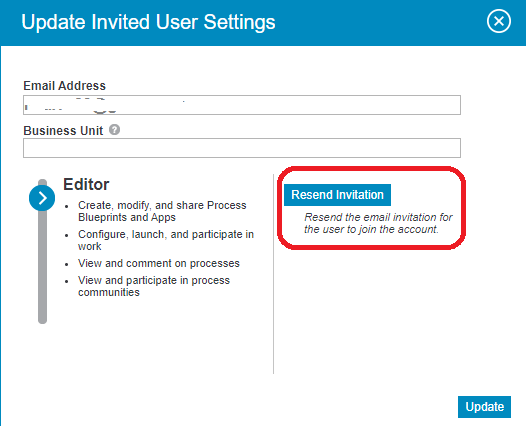This screenshot has width=526, height=426.
Task: Select the Editor role heading
Action: (86, 184)
